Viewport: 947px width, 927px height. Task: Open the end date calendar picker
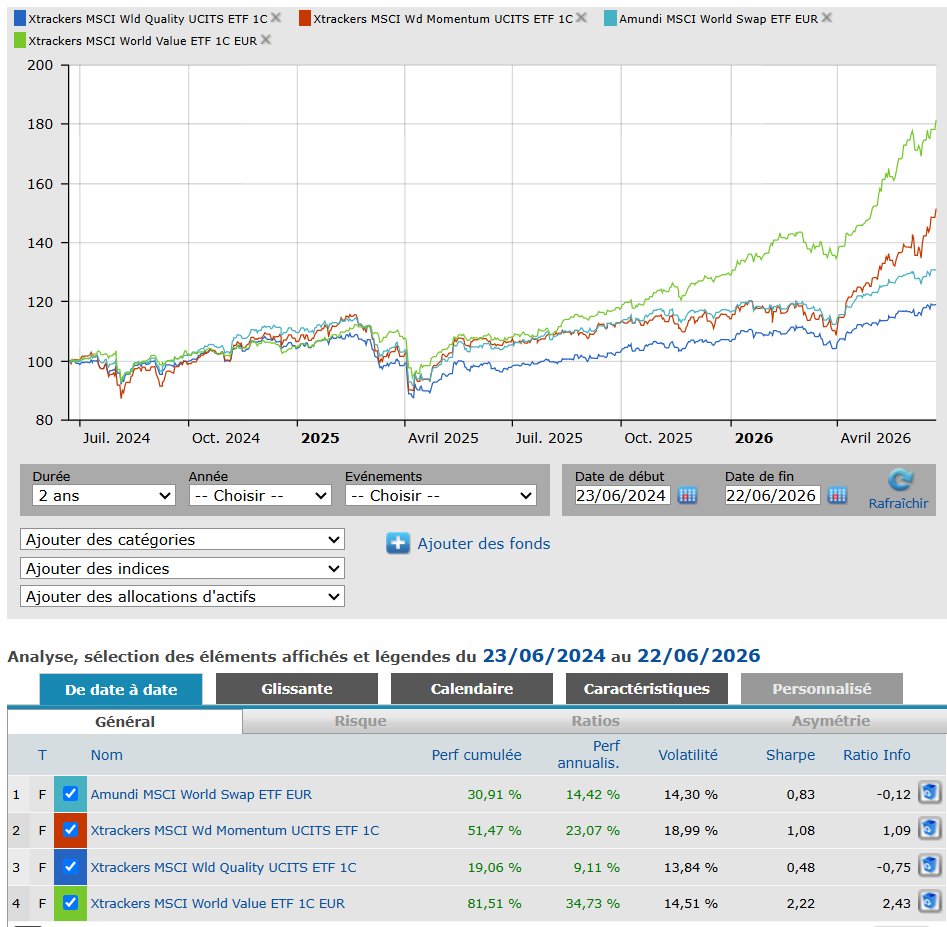[837, 496]
